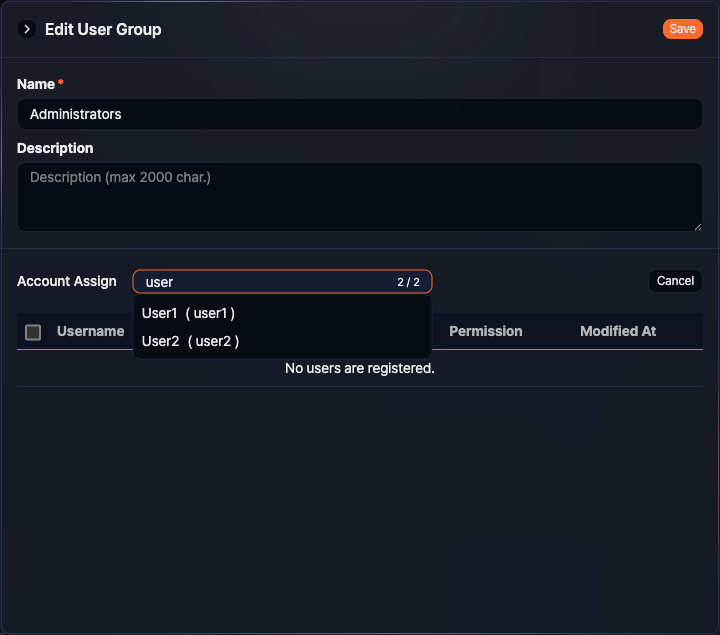Focus the Name field containing Administrators
720x635 pixels.
(360, 114)
